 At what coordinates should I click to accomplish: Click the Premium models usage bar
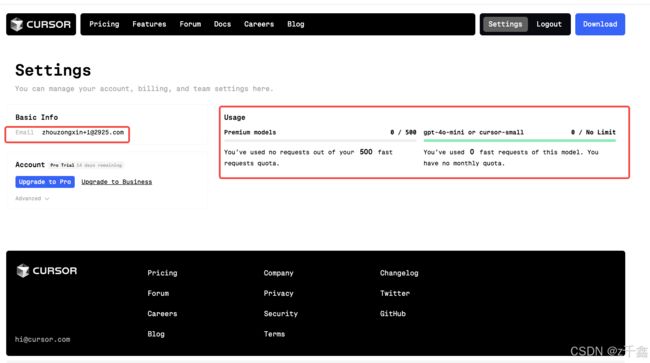coord(320,141)
